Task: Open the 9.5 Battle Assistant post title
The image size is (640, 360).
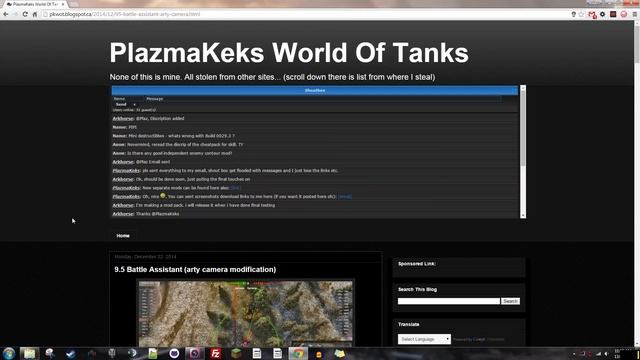Action: (195, 269)
